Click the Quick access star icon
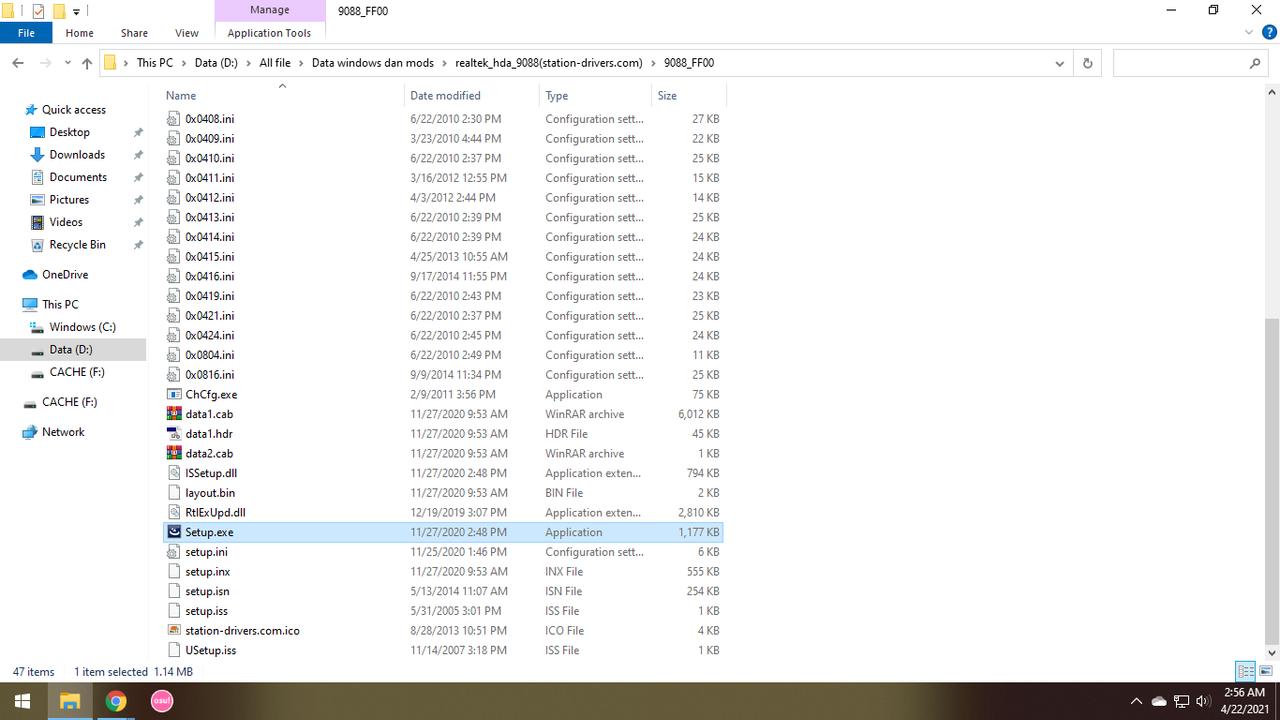 point(31,110)
